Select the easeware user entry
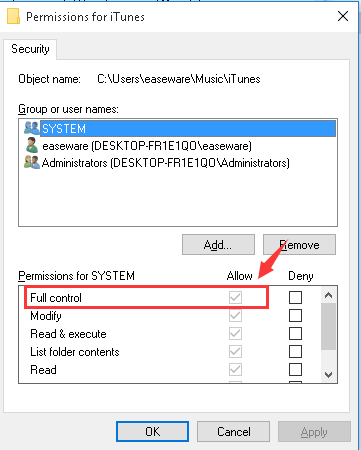This screenshot has width=361, height=450. 147,146
